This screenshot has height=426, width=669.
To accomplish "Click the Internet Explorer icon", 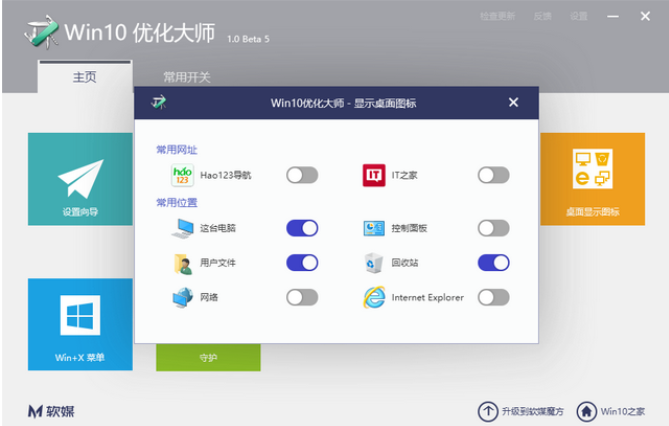I will tap(373, 297).
